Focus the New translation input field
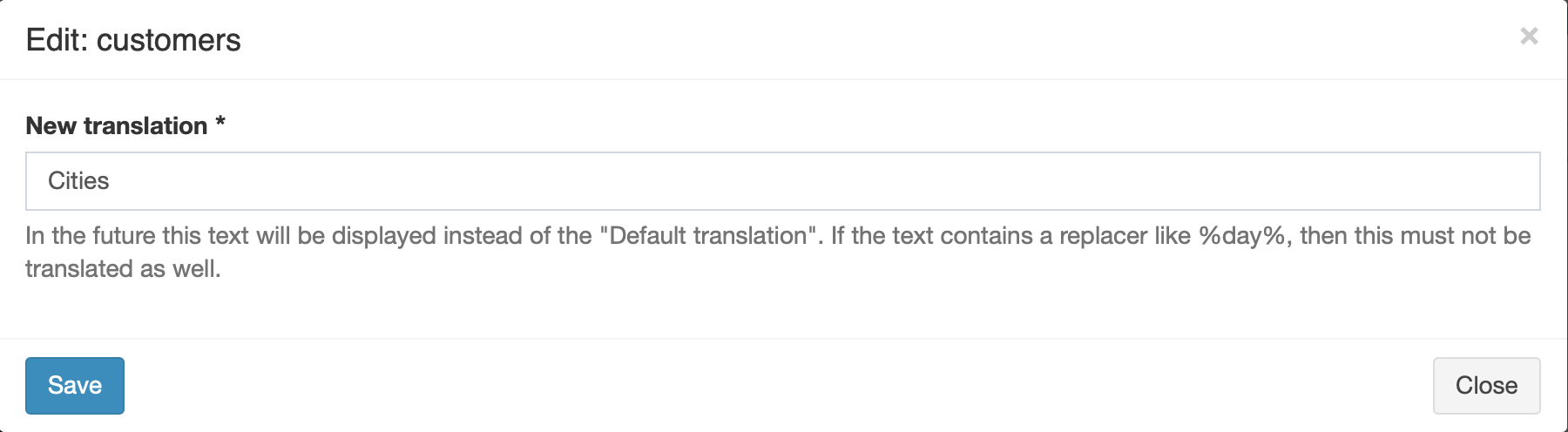The height and width of the screenshot is (432, 1568). click(x=782, y=181)
